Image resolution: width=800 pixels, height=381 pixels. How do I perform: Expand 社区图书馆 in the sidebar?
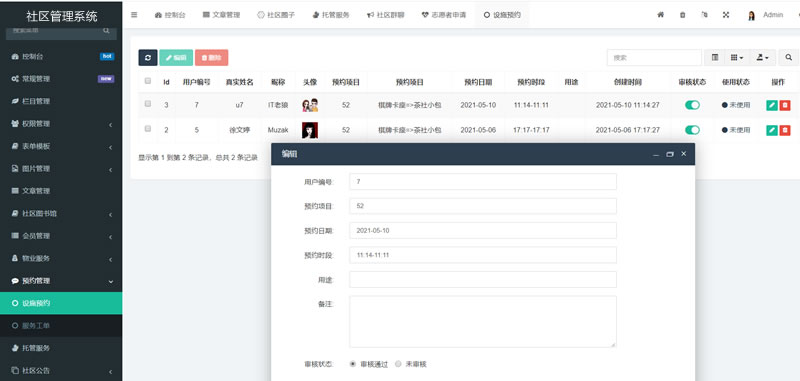61,214
